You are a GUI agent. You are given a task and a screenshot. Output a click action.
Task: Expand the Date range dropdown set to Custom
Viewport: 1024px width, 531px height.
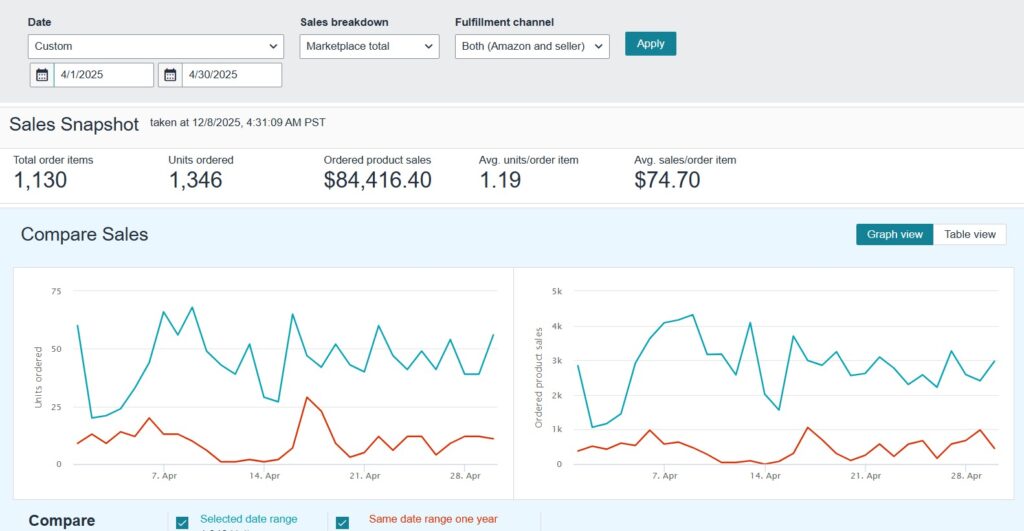(x=156, y=46)
